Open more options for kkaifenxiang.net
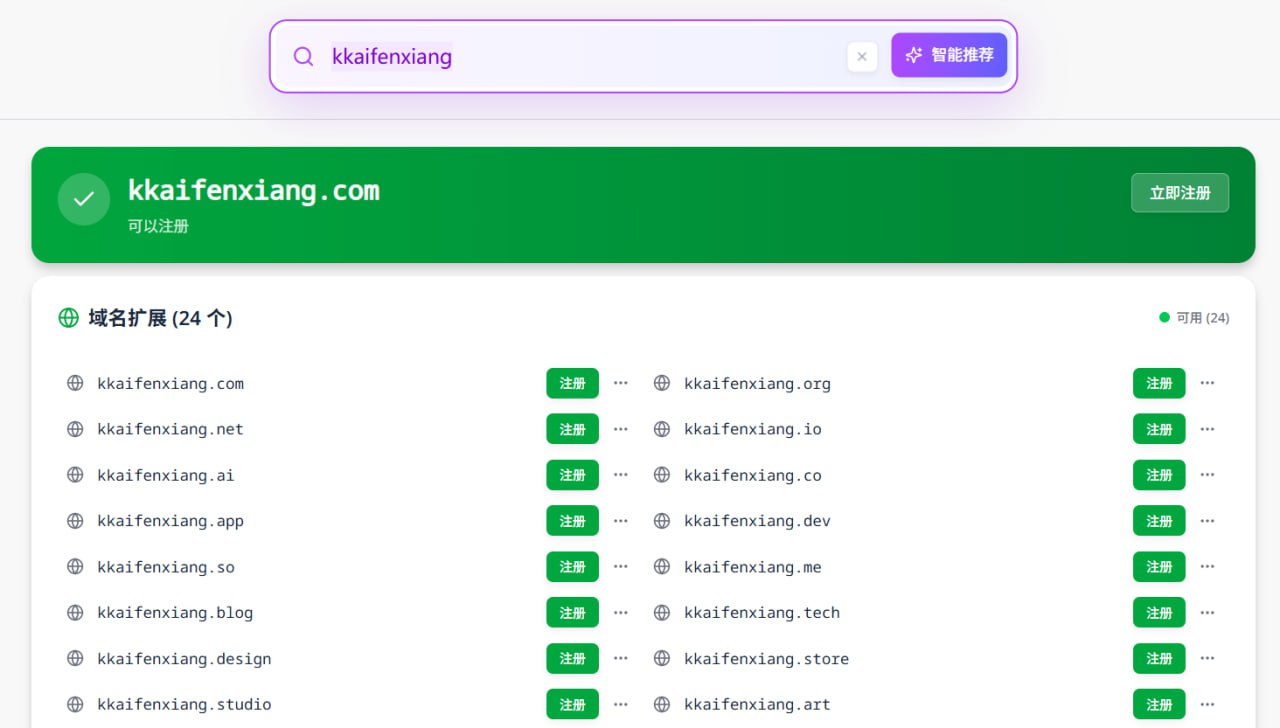 [x=621, y=429]
